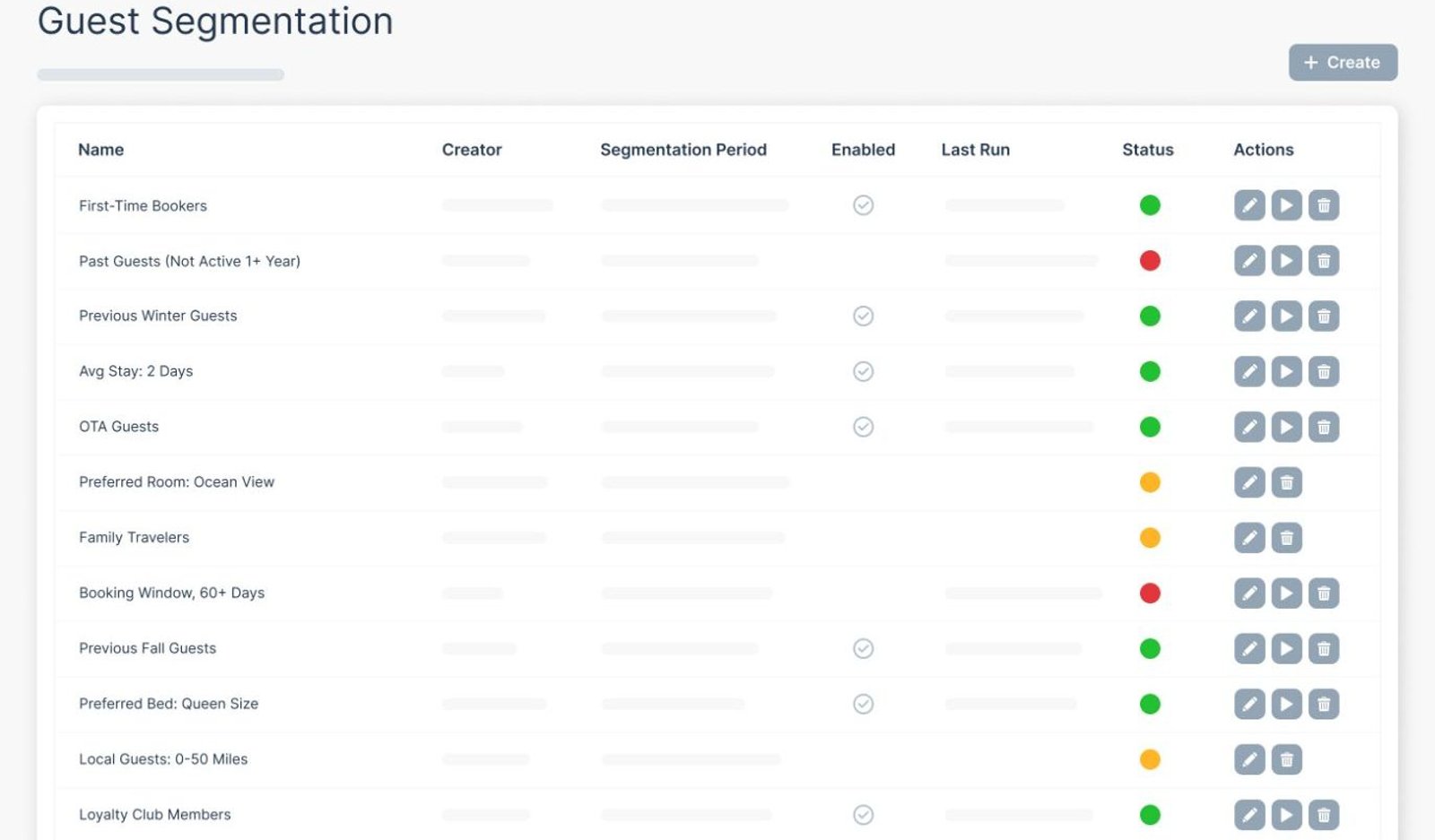
Task: Edit Preferred Room: Ocean View segment
Action: coord(1249,482)
